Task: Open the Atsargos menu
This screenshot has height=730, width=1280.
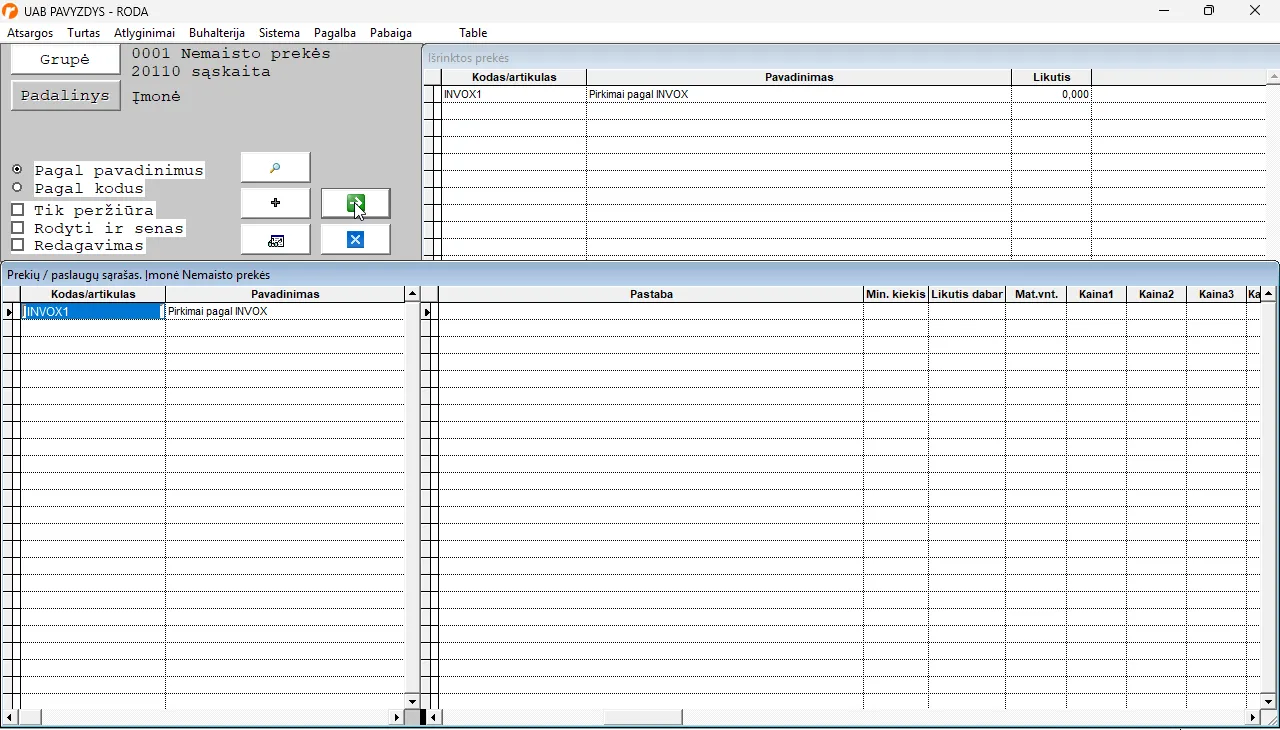Action: (x=30, y=33)
